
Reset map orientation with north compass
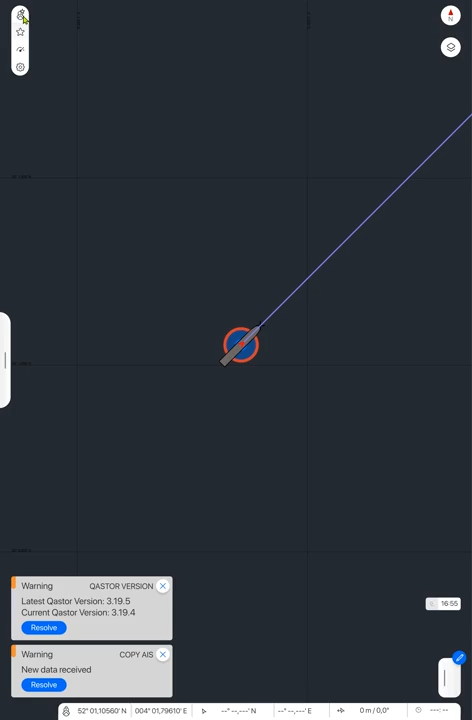pyautogui.click(x=450, y=15)
